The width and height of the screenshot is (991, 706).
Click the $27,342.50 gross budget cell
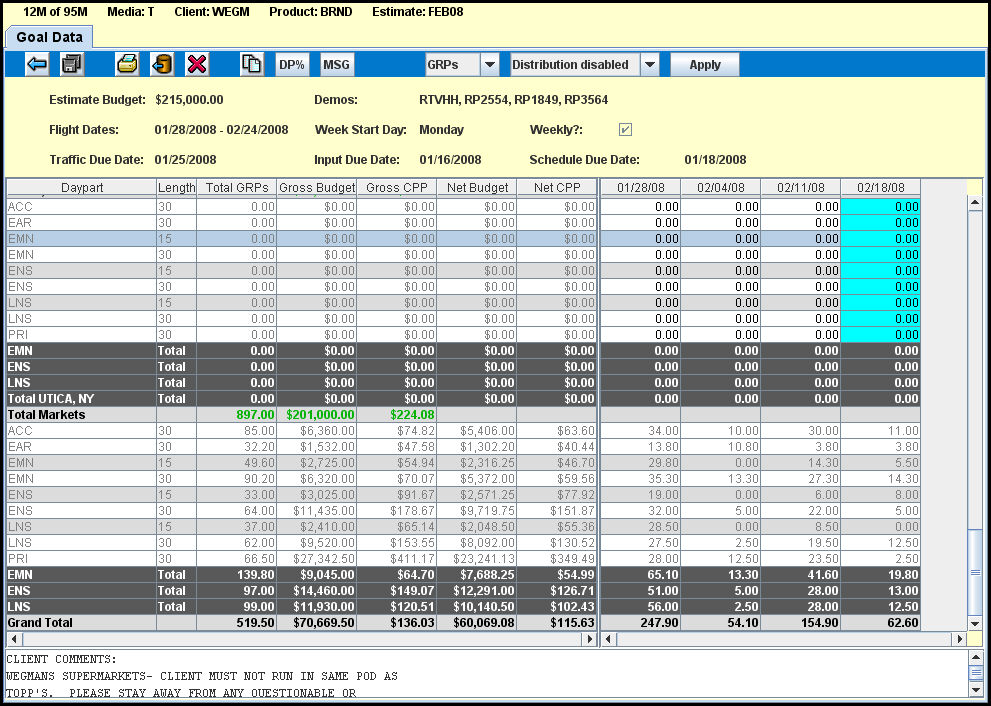[x=317, y=559]
